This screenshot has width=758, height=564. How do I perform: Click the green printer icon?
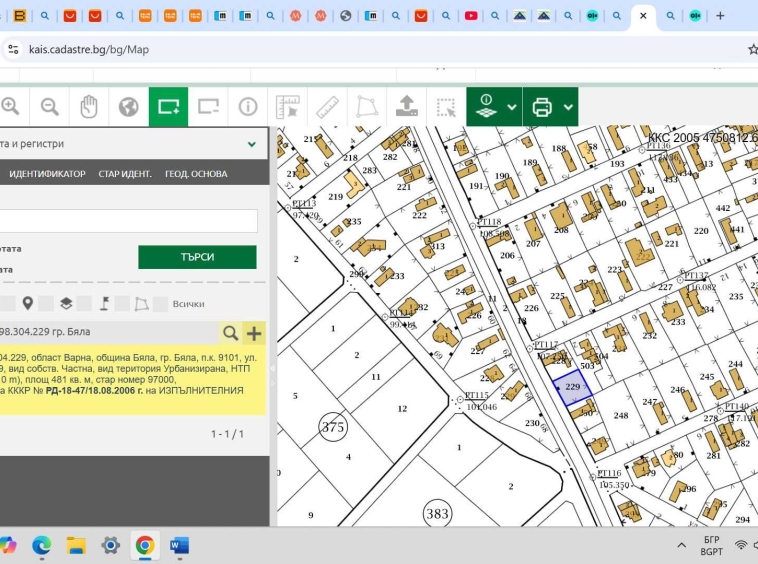(x=542, y=107)
